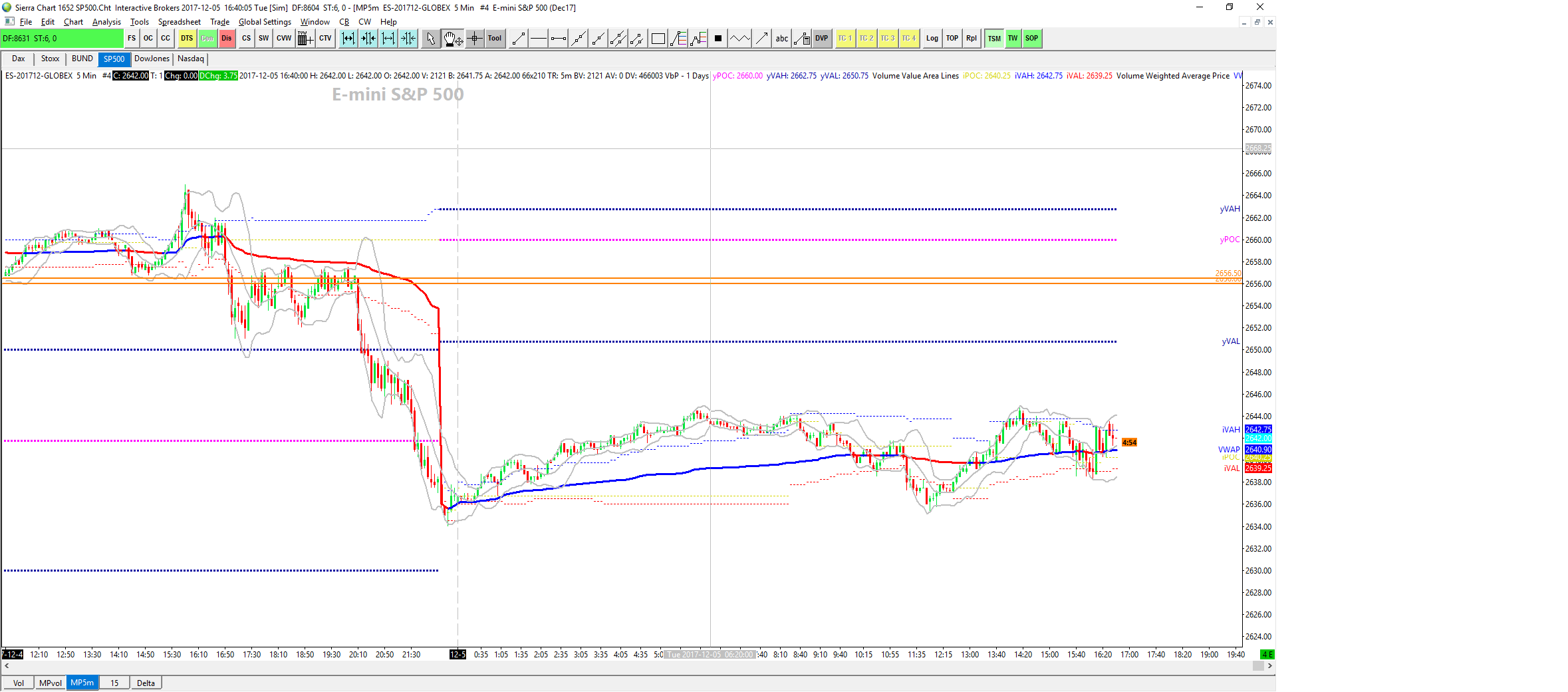Open the Spreadsheet menu
Screen dimensions: 1568x692
click(x=179, y=22)
